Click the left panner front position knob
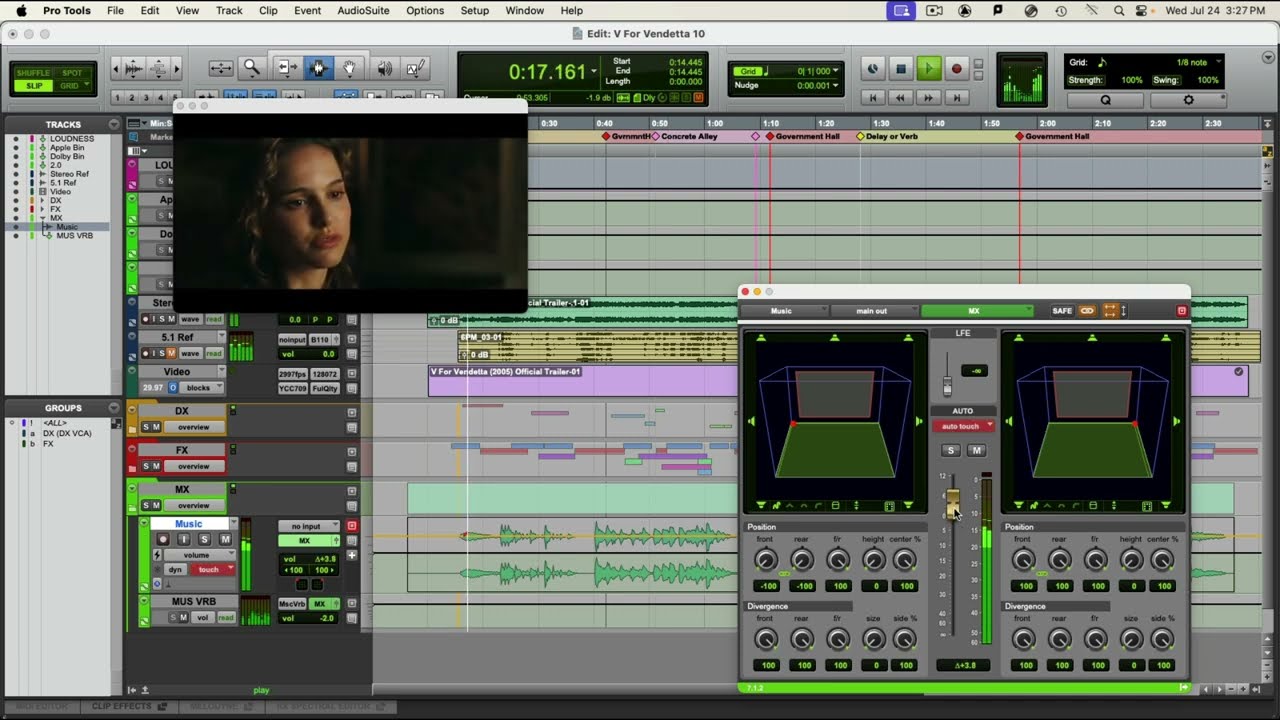The width and height of the screenshot is (1280, 720). coord(765,560)
